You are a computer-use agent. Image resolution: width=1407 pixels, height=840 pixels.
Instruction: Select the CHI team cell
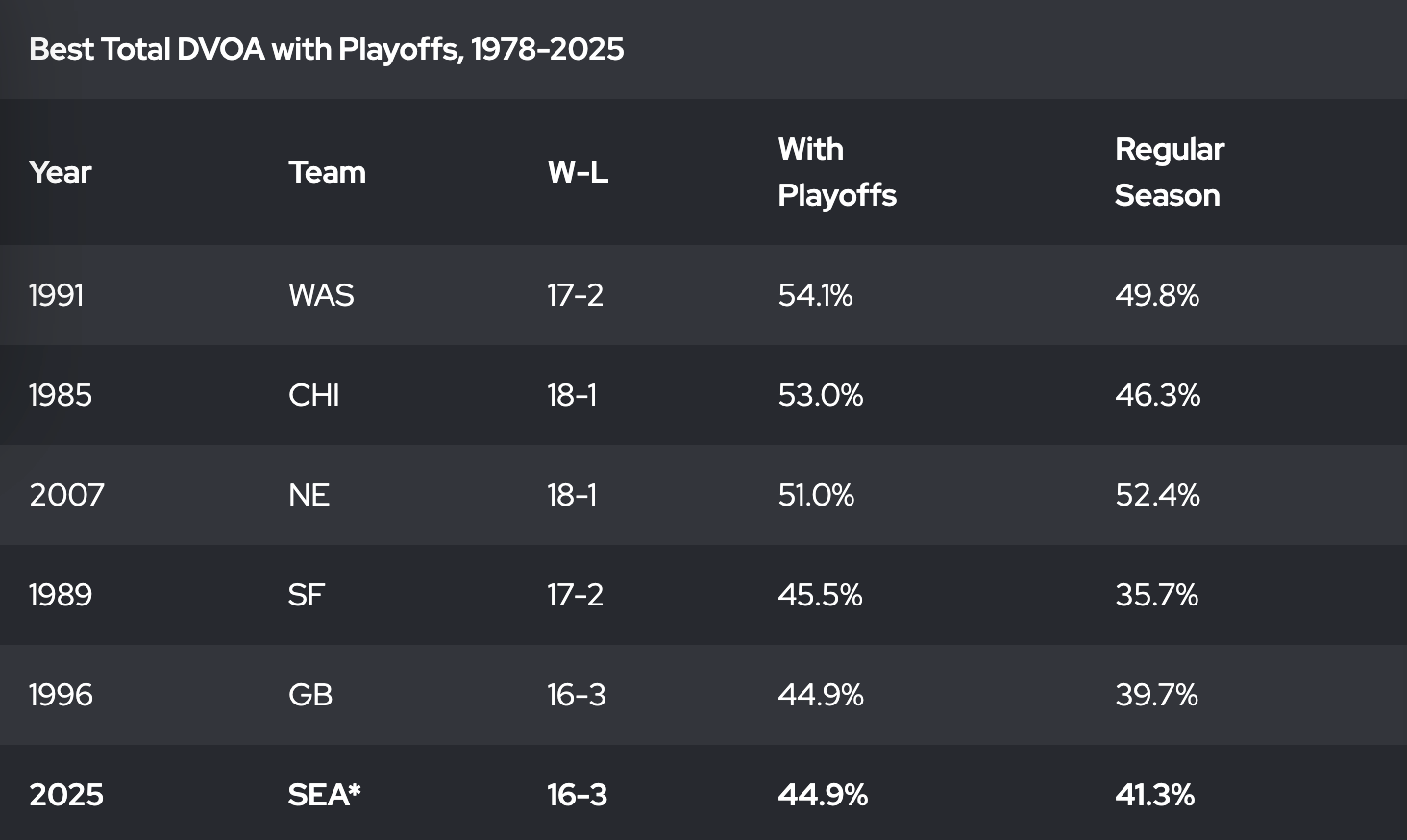coord(314,395)
